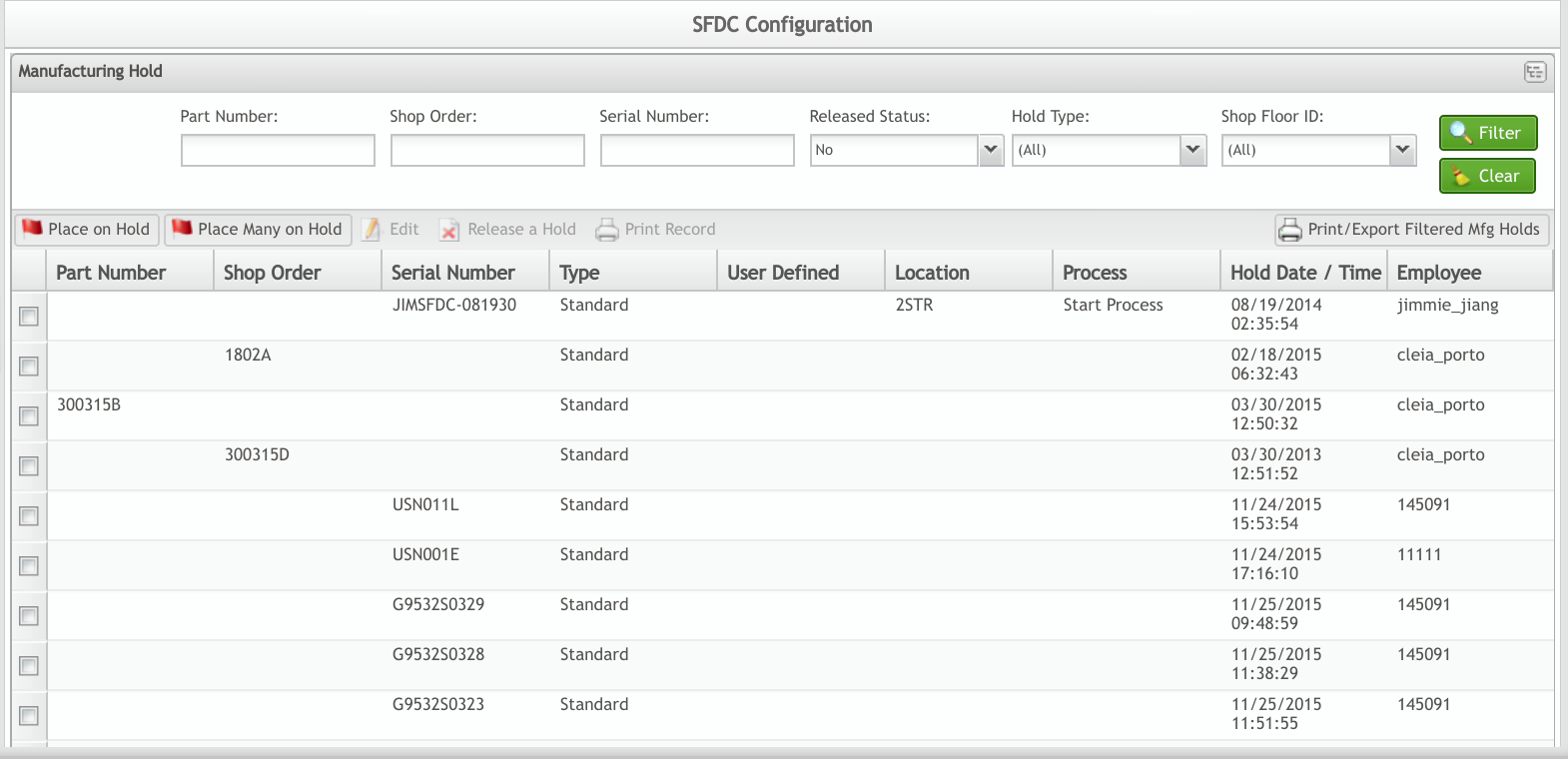Click the Edit toolbar item
The height and width of the screenshot is (759, 1568).
point(391,230)
